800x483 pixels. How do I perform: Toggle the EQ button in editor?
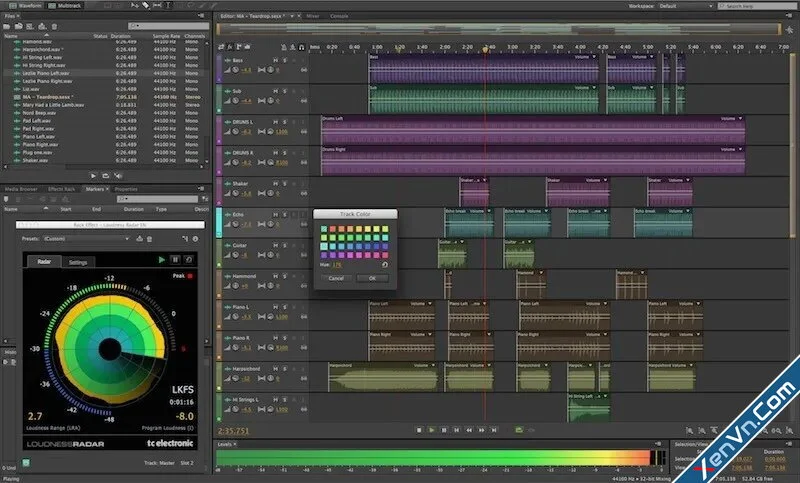coord(247,47)
